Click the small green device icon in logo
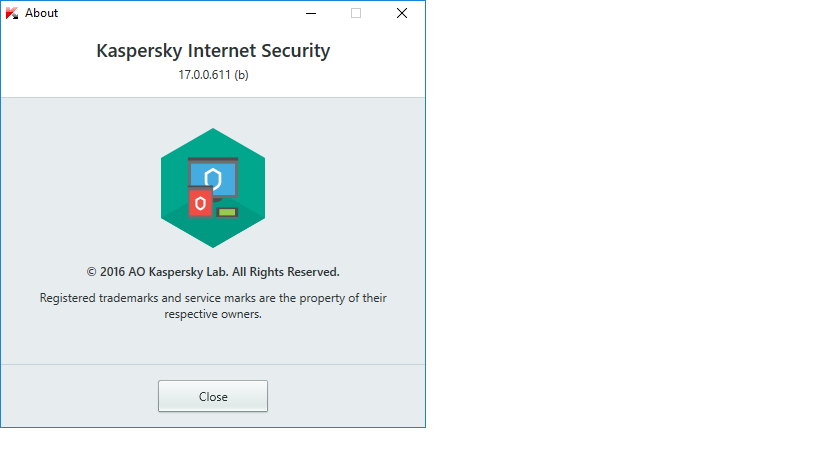Image resolution: width=819 pixels, height=460 pixels. pyautogui.click(x=227, y=212)
